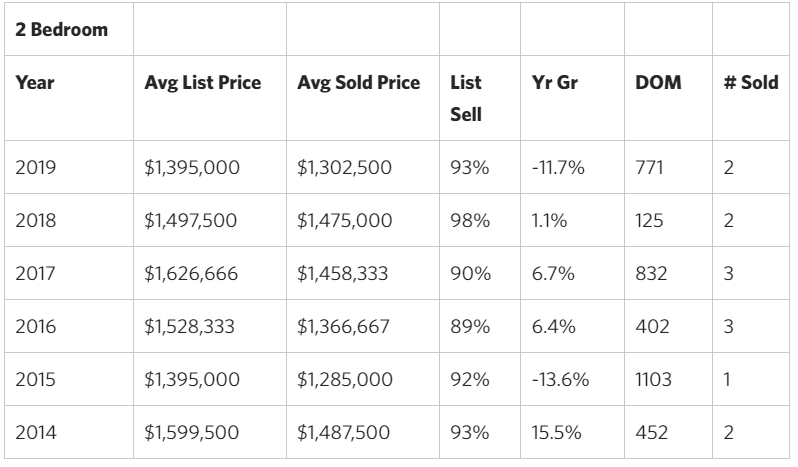Click the 1103 days-on-market value
Image resolution: width=798 pixels, height=467 pixels.
point(653,381)
